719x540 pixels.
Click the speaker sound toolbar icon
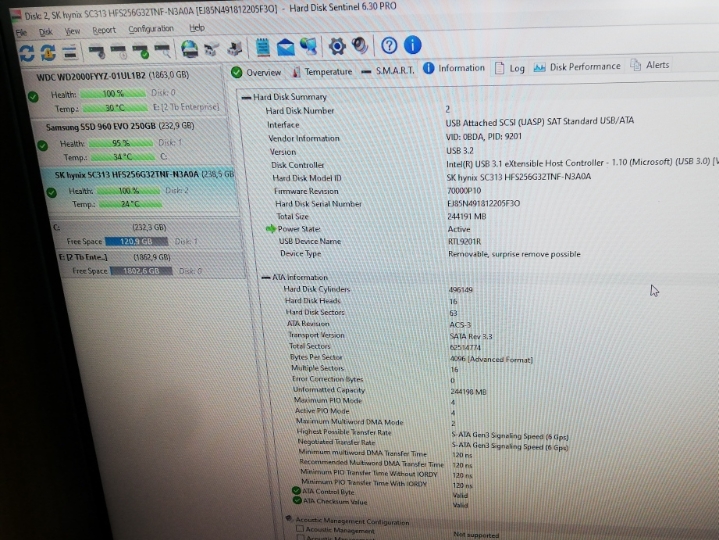pos(360,45)
